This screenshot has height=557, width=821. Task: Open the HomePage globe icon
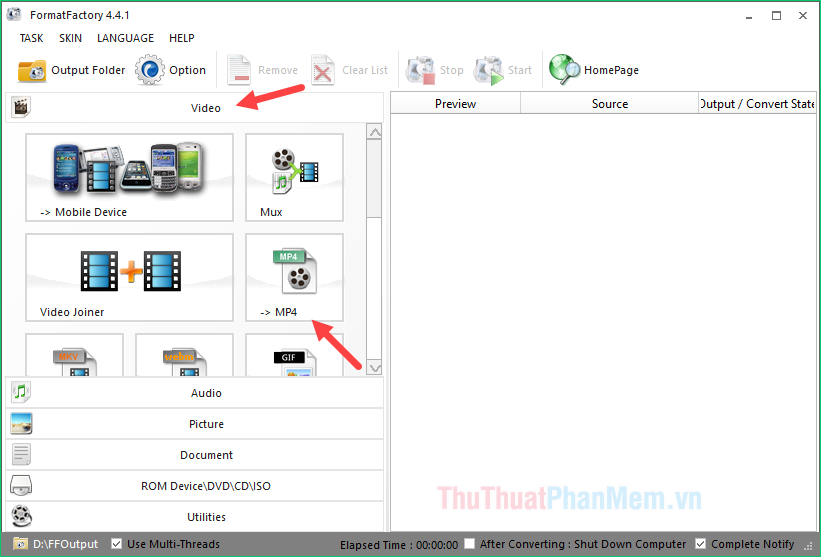point(564,70)
